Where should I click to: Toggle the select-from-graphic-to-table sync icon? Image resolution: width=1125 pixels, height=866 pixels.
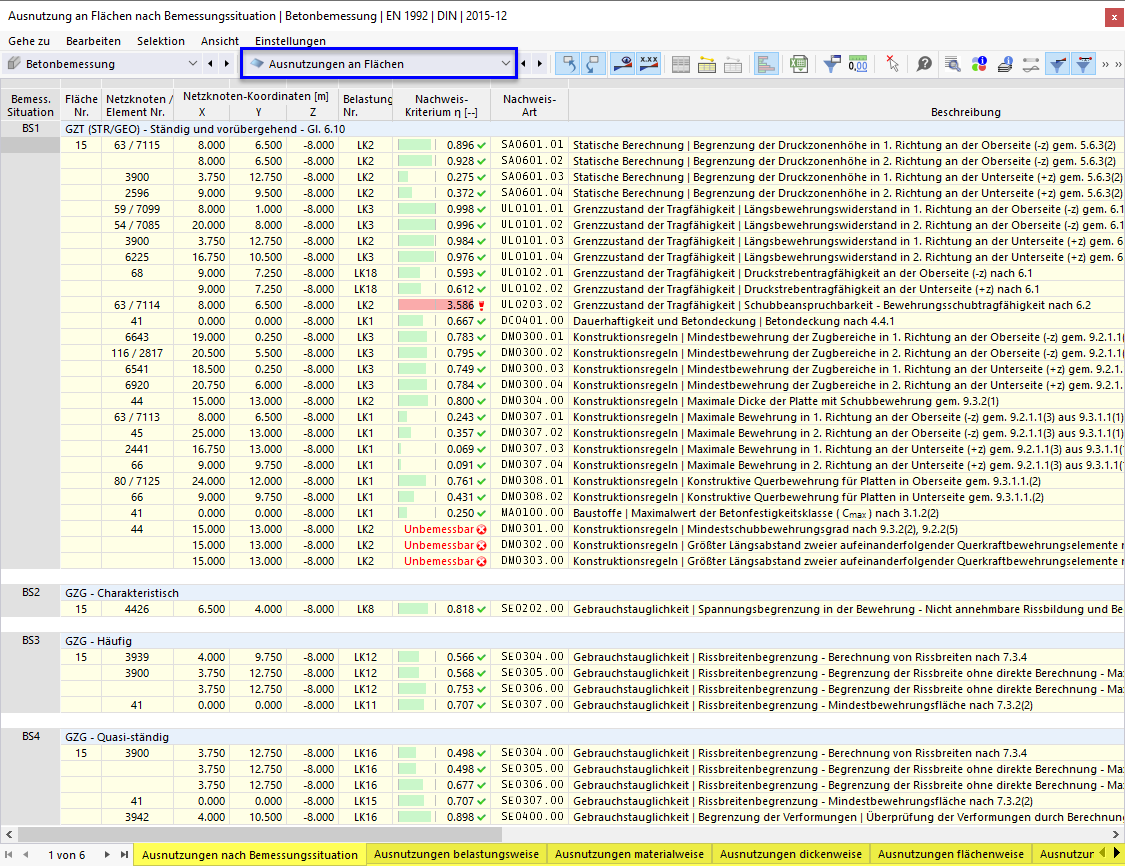click(593, 64)
